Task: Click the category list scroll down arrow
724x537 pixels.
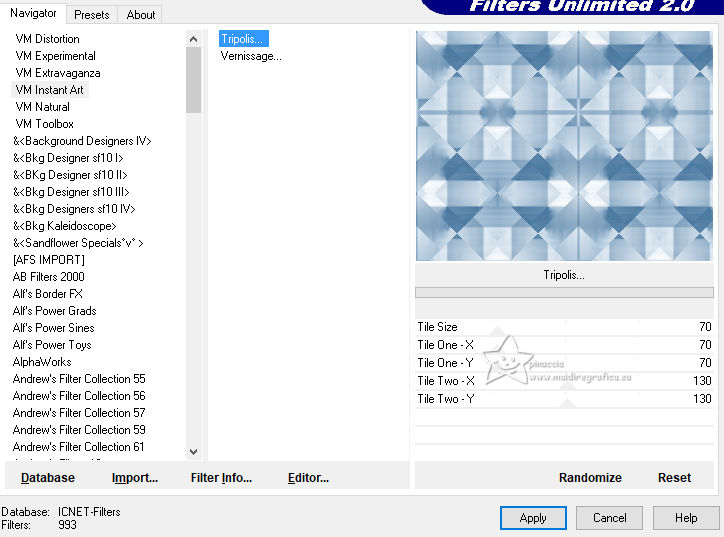Action: [193, 452]
